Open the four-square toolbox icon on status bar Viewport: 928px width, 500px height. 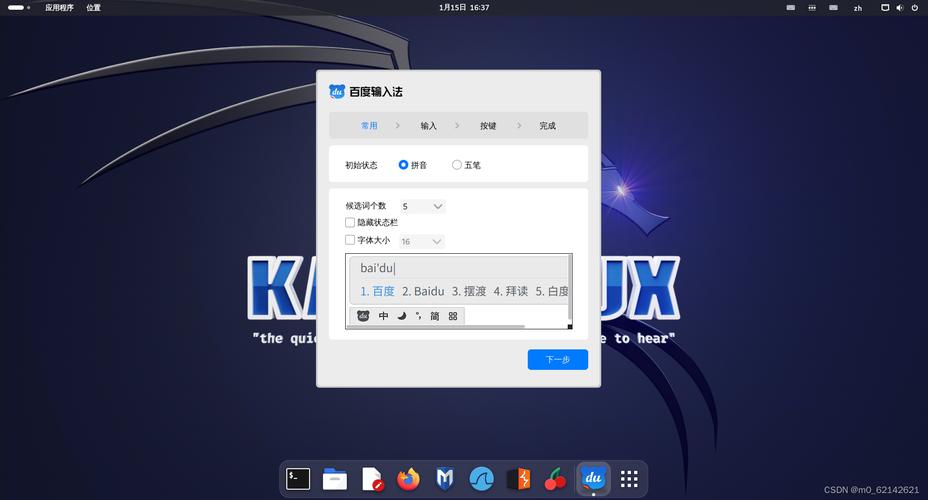point(453,316)
